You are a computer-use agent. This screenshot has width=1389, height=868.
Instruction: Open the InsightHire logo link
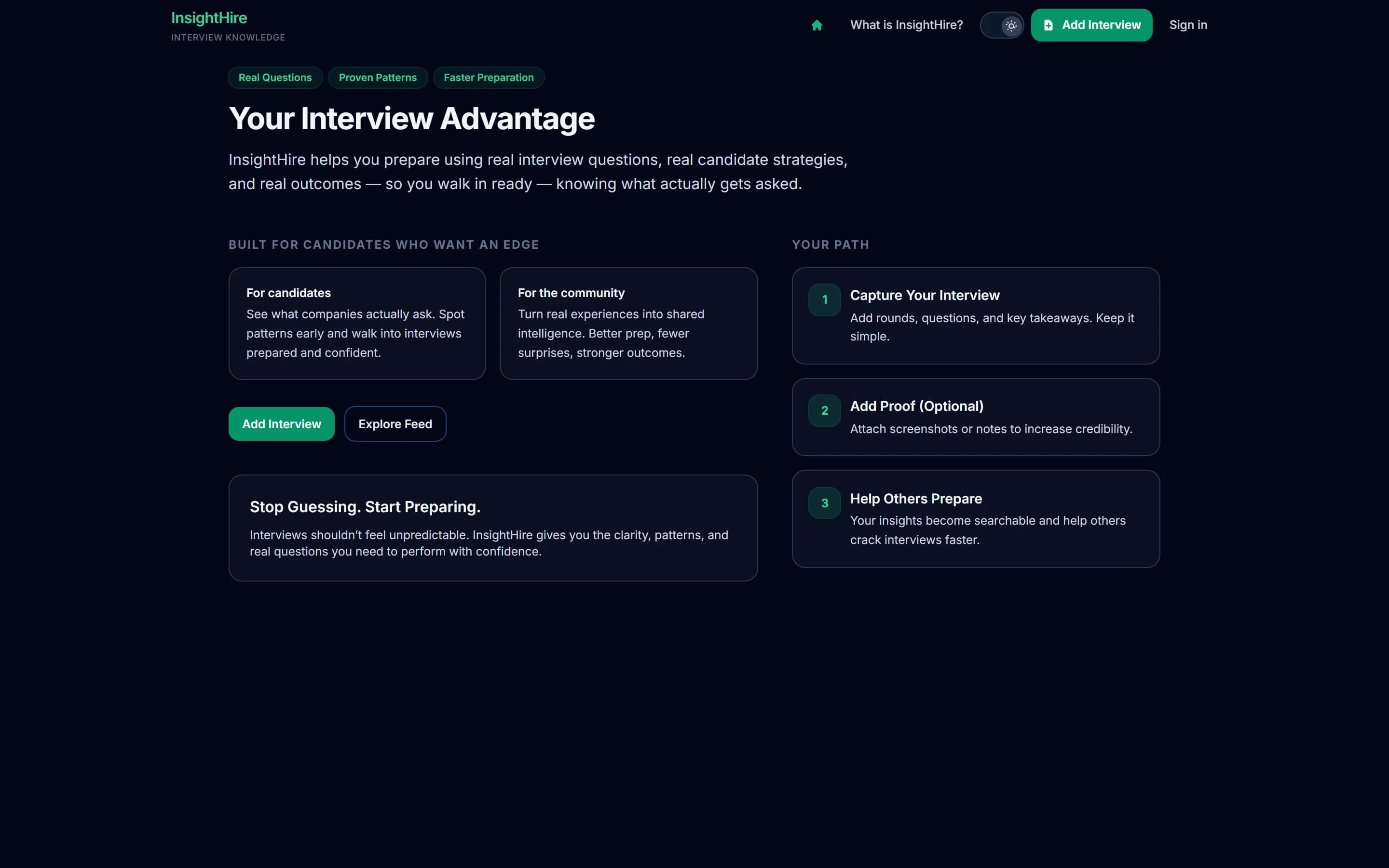point(209,18)
